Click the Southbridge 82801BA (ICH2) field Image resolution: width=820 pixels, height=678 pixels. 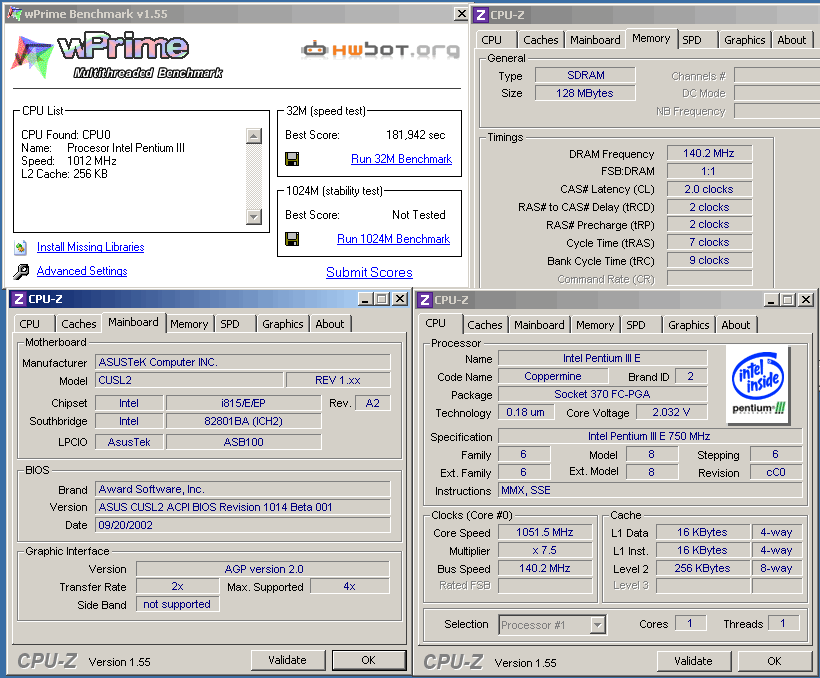[x=244, y=421]
